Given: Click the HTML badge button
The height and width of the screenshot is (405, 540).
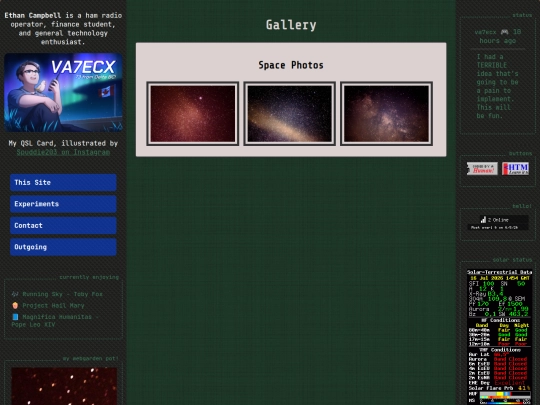Looking at the screenshot, I should (515, 169).
